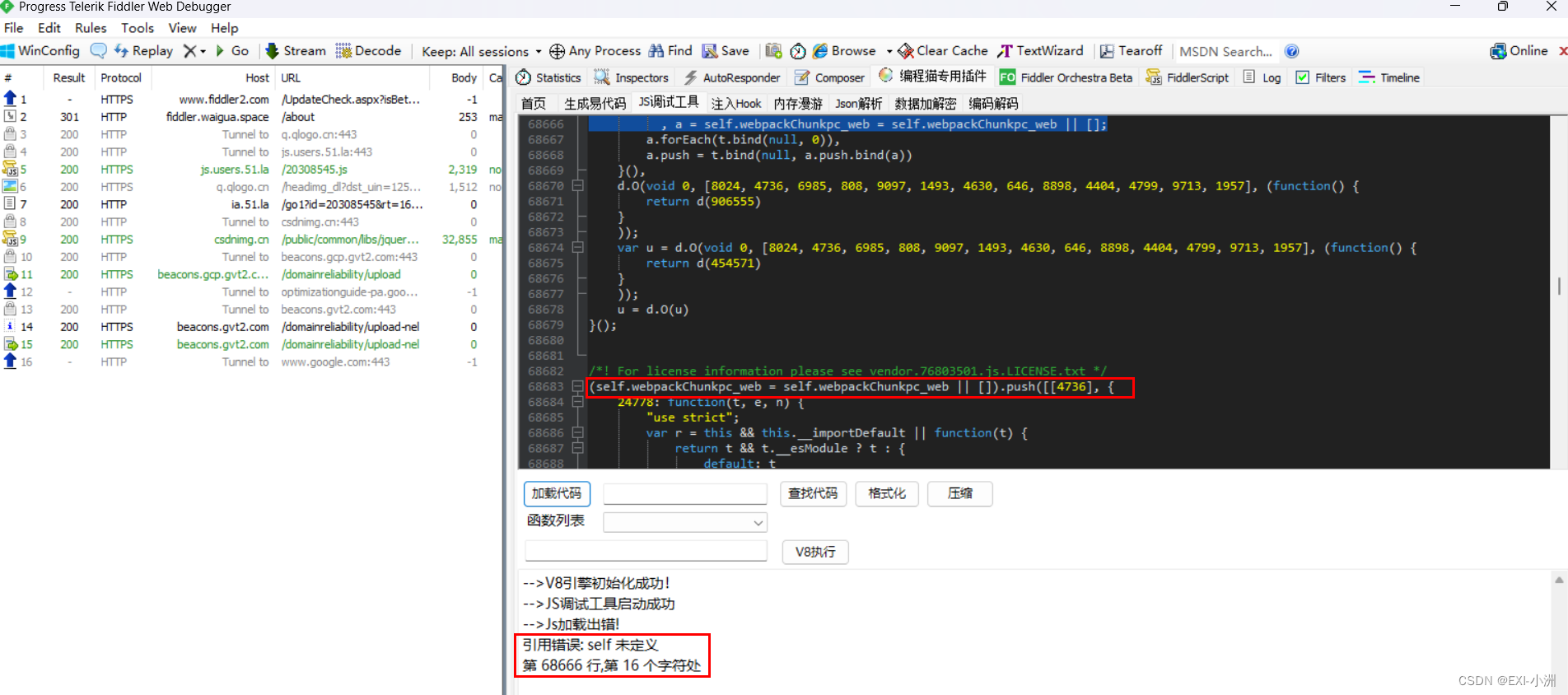The height and width of the screenshot is (695, 1568).
Task: Expand the Browse dropdown arrow
Action: pos(889,51)
